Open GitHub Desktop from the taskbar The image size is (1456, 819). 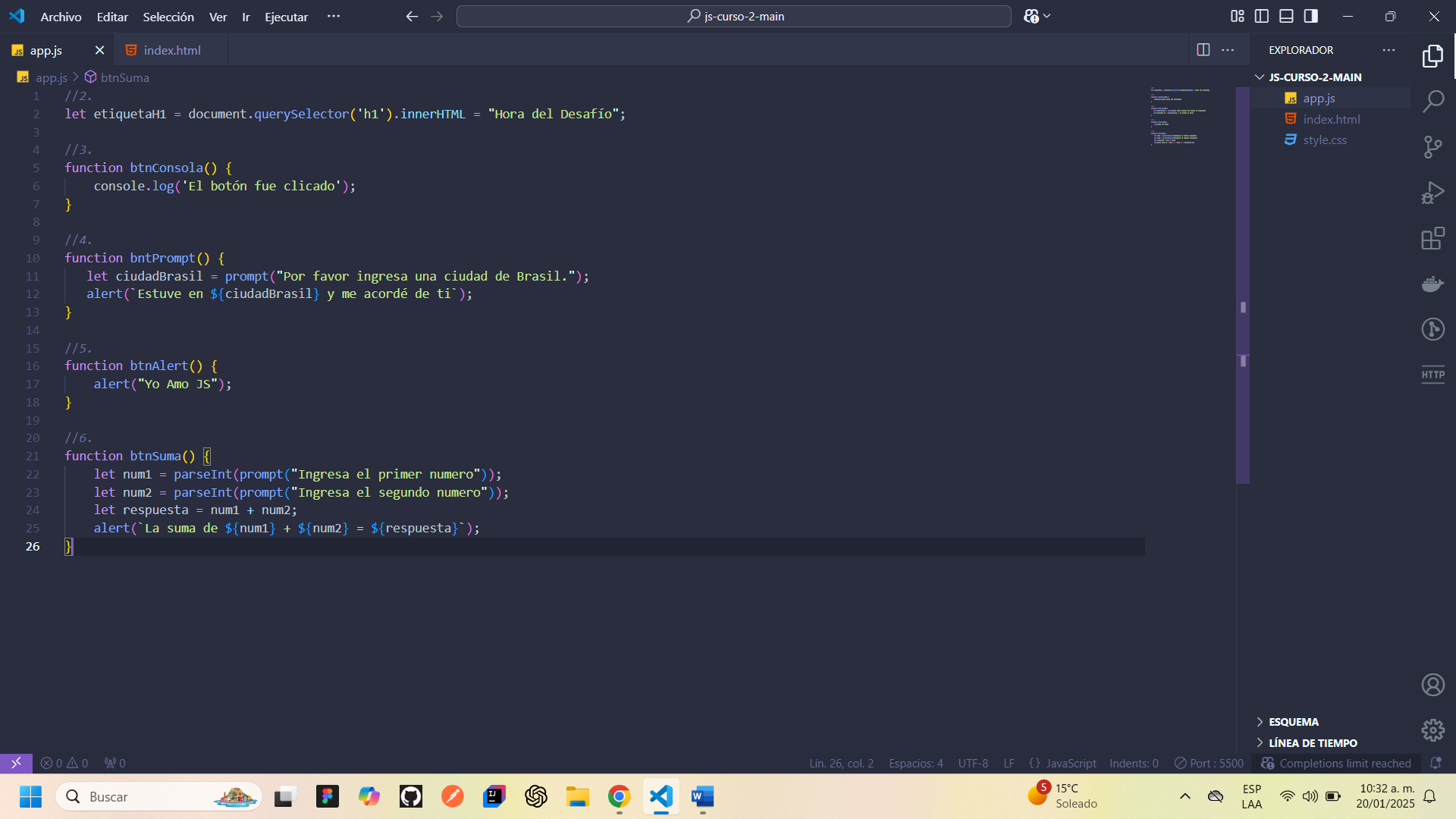point(410,796)
